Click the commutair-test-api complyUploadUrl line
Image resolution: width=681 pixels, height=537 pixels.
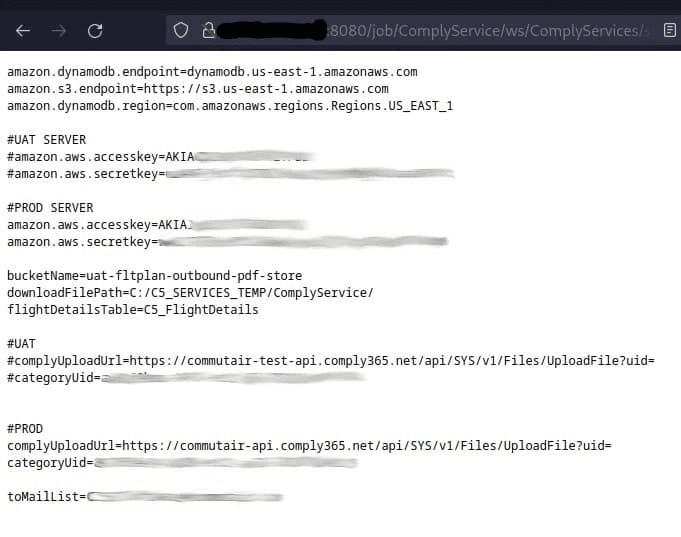click(331, 361)
